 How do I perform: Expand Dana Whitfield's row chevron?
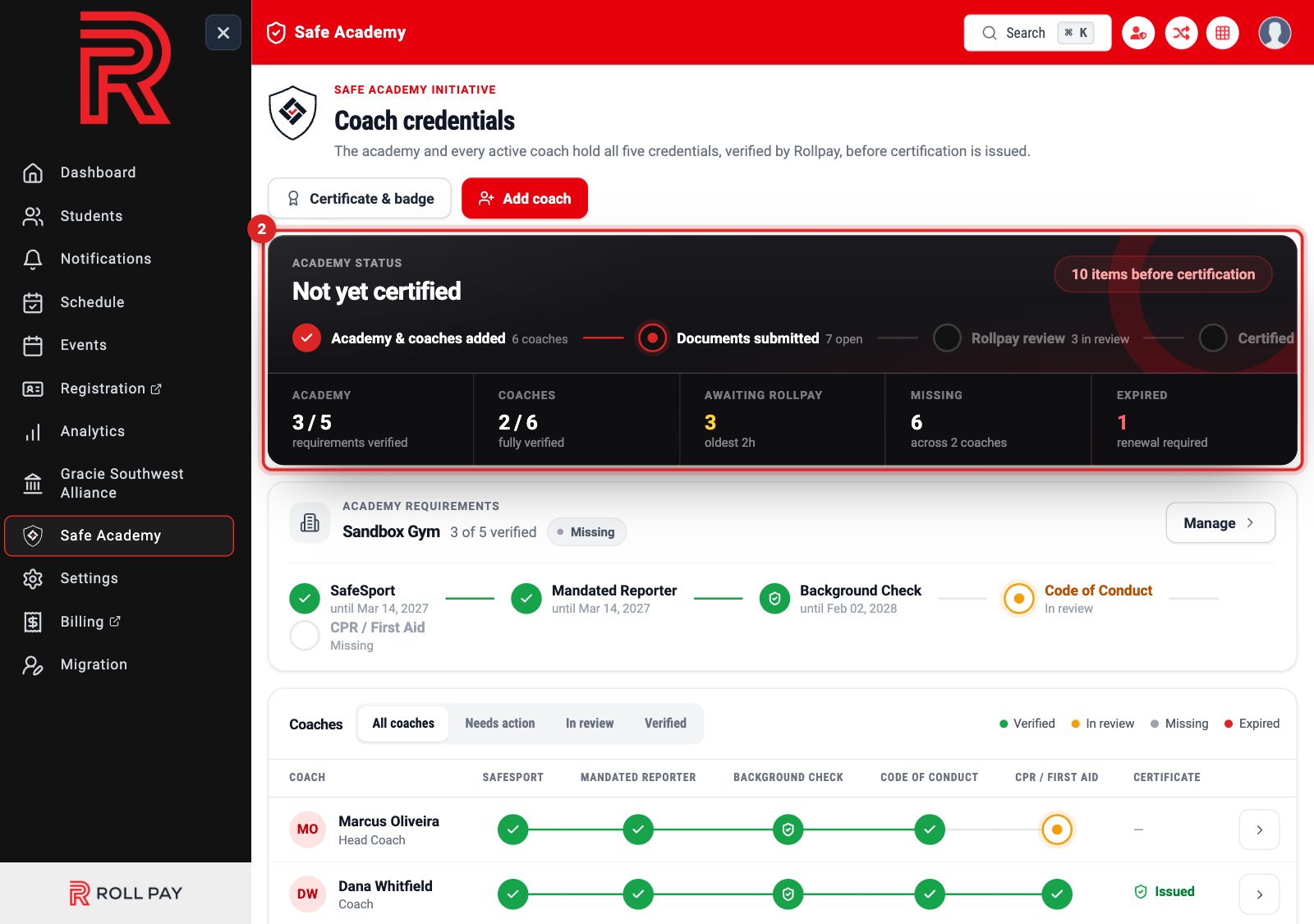pos(1259,894)
